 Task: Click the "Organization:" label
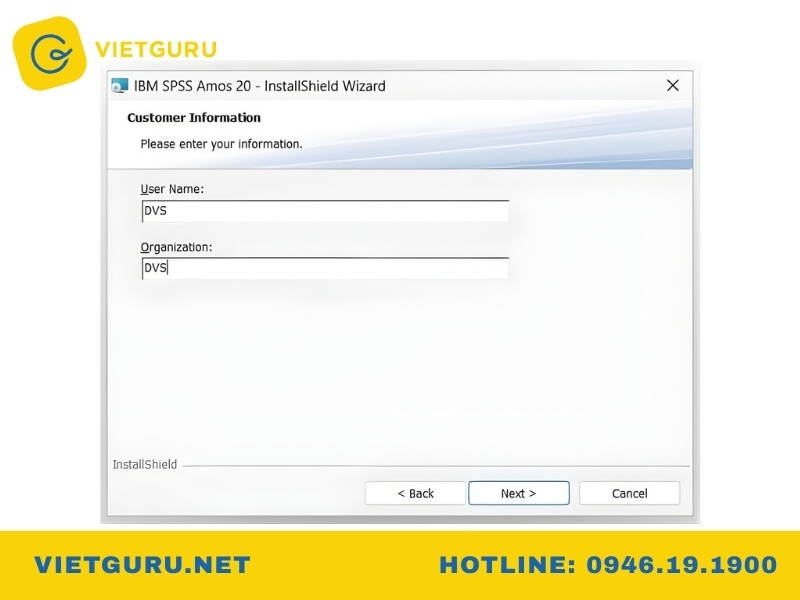(x=176, y=247)
